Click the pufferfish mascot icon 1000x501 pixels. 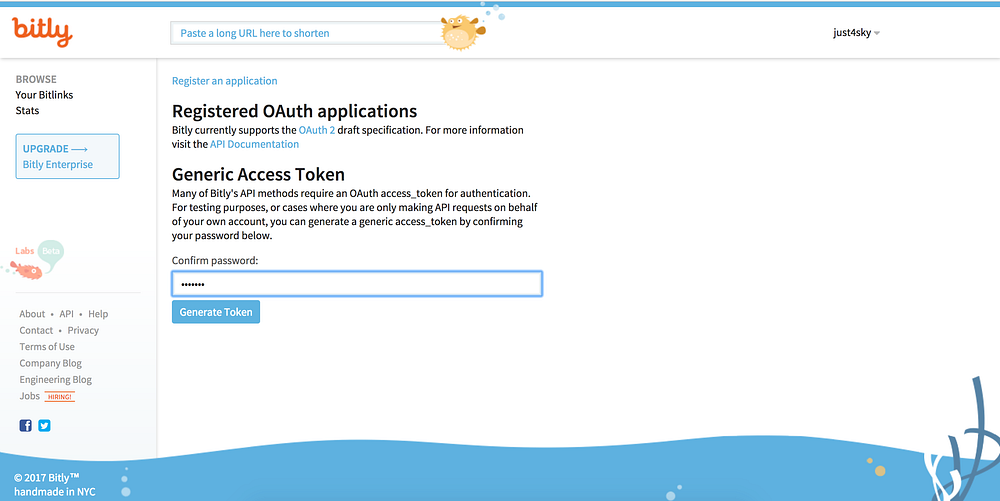click(463, 33)
